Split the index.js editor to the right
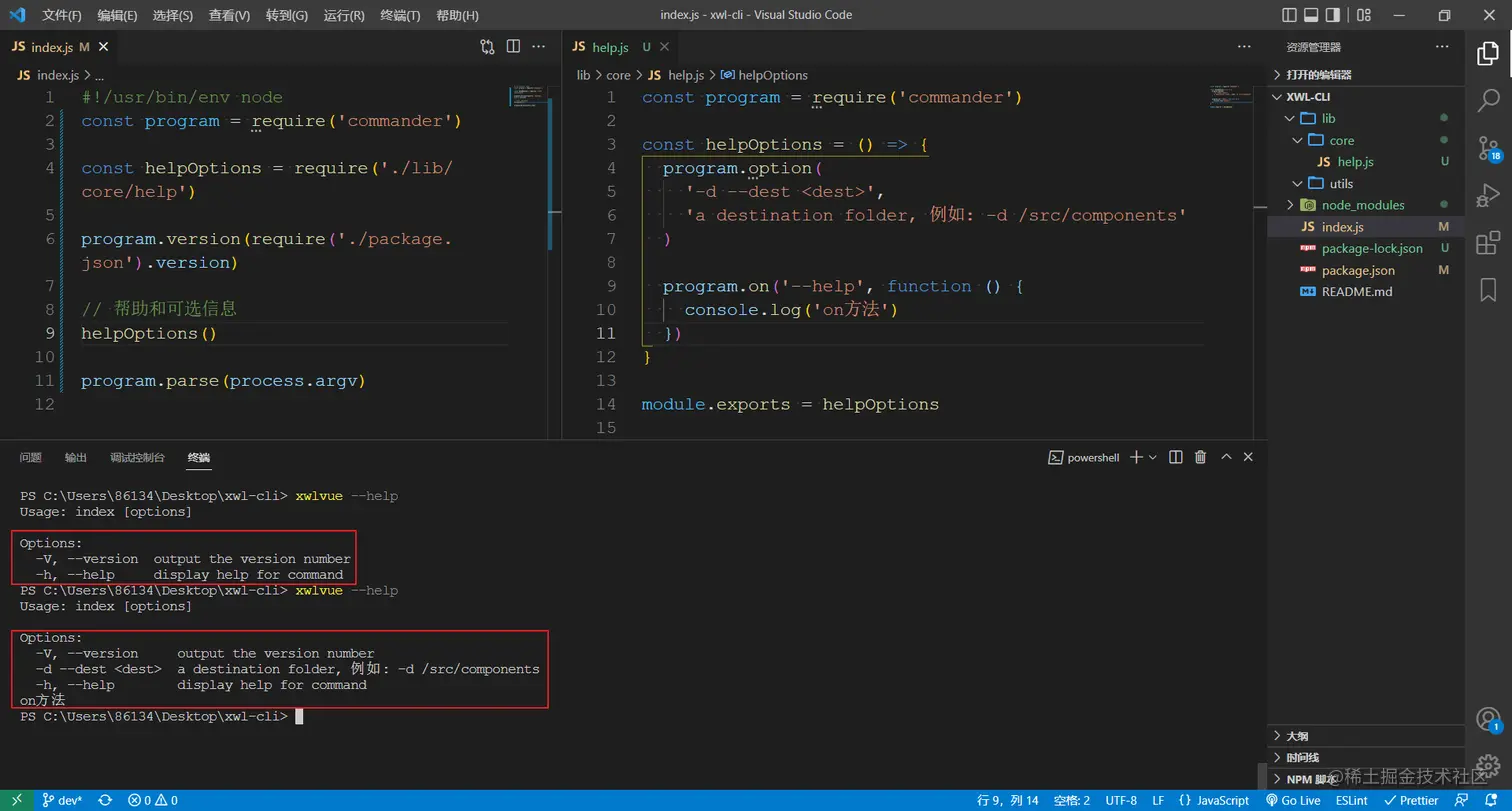 [513, 47]
